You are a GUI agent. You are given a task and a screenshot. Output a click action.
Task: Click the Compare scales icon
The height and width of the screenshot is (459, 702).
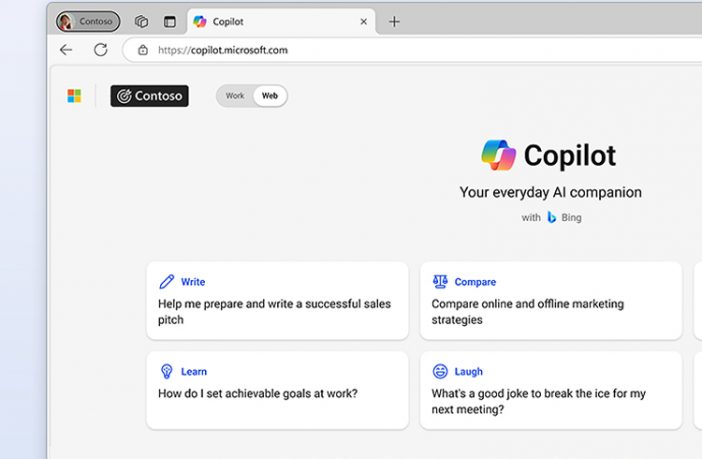[x=440, y=282]
